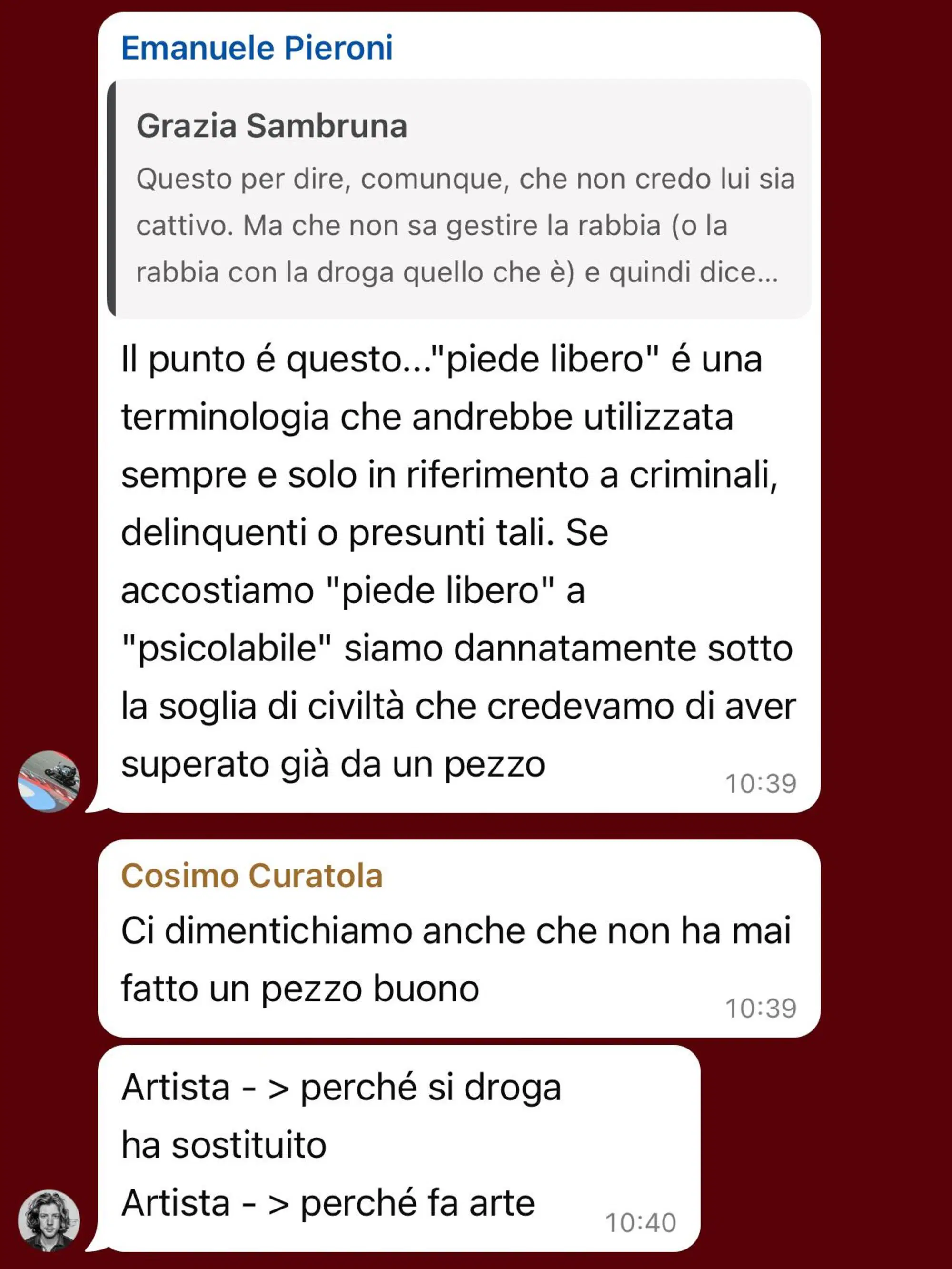Select the message line beginning "Il punto é questo"

coord(442,360)
